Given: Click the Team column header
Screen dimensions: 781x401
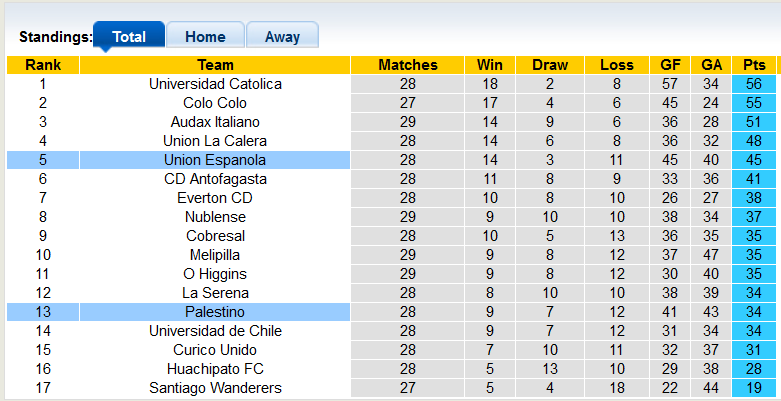Looking at the screenshot, I should (x=215, y=65).
